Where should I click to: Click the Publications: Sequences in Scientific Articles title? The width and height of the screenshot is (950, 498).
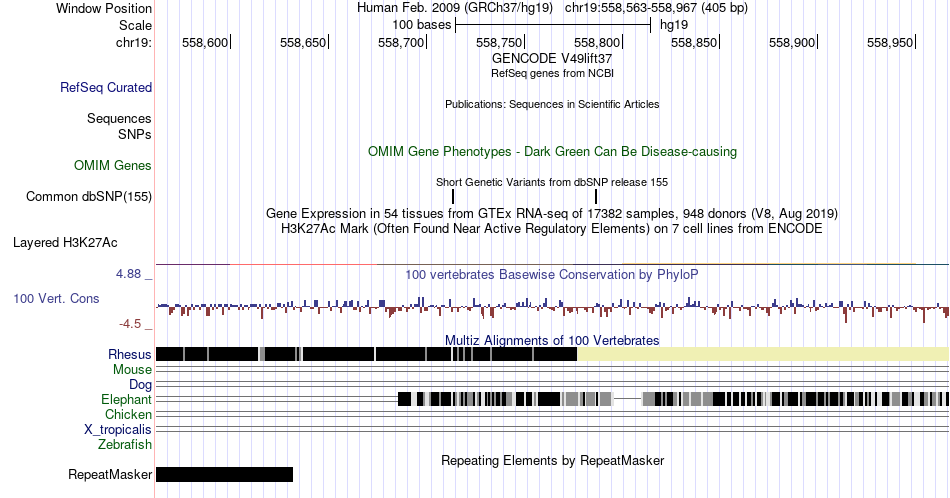552,104
